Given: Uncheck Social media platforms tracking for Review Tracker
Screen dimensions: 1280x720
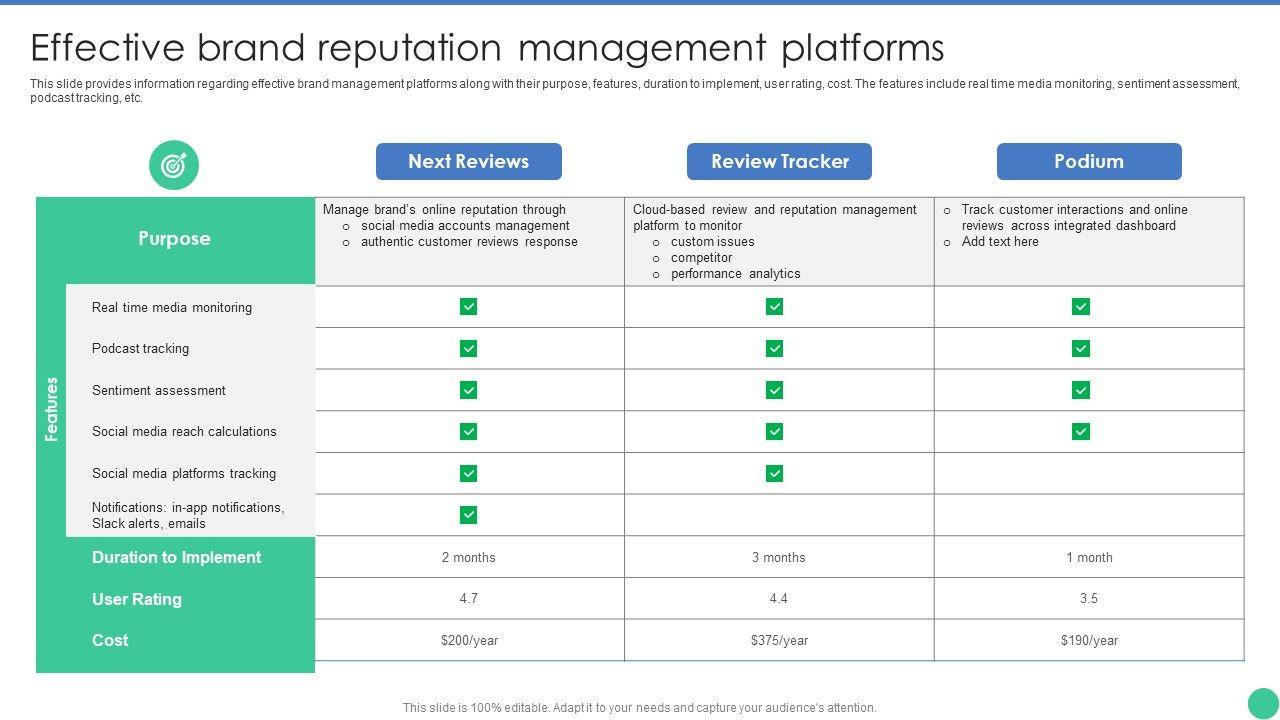Looking at the screenshot, I should pos(775,473).
